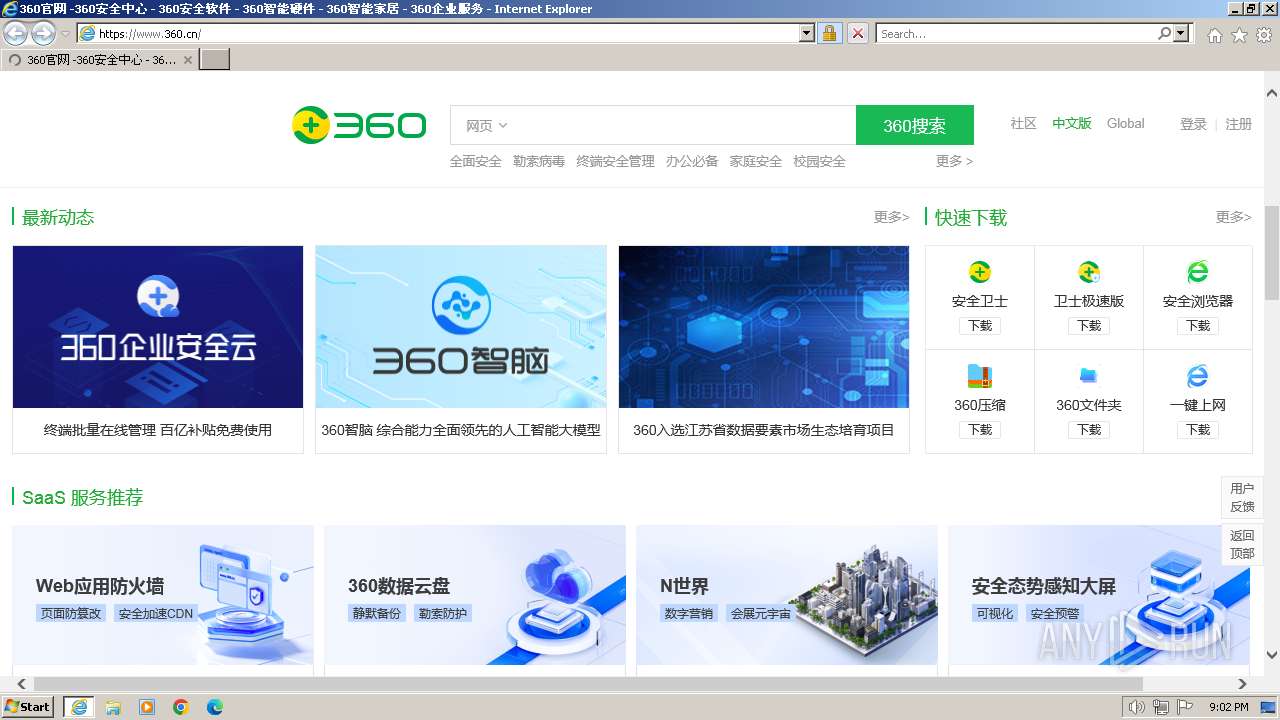This screenshot has width=1280, height=720.
Task: Open the Web应用防火墙 service card
Action: 163,596
